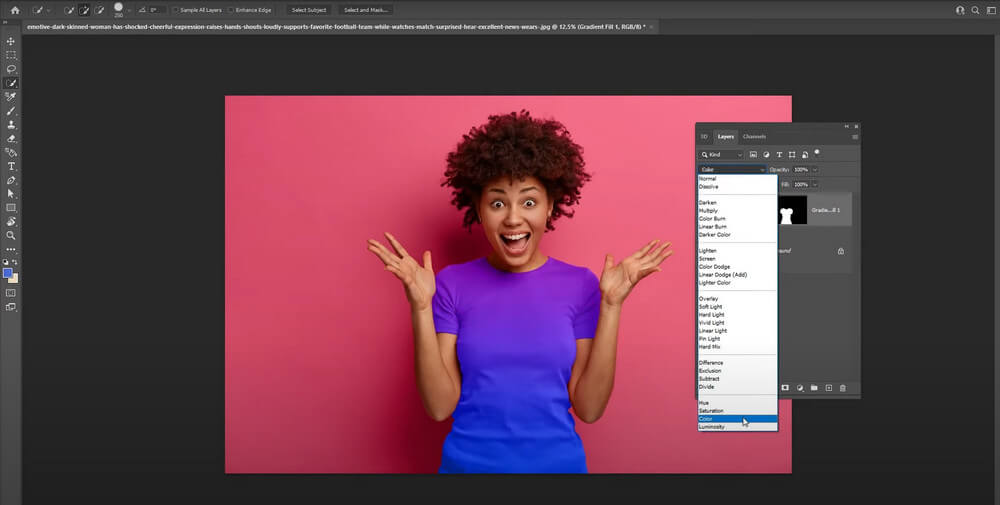Viewport: 1000px width, 505px height.
Task: Switch to the 3D tab
Action: click(x=704, y=136)
